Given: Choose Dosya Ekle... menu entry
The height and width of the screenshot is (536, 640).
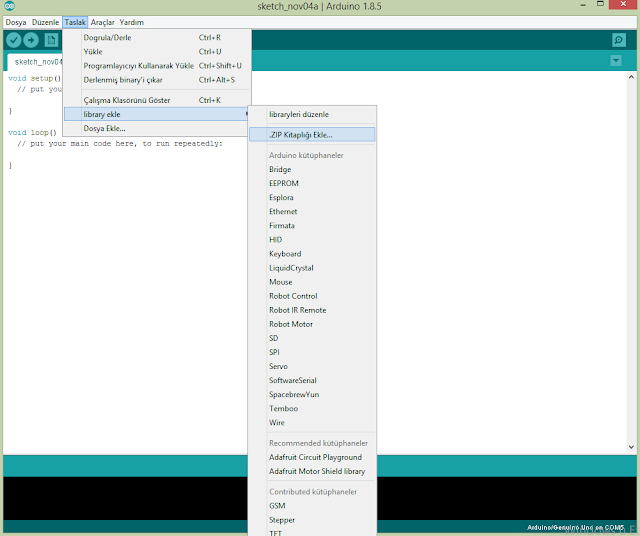Looking at the screenshot, I should [x=157, y=128].
